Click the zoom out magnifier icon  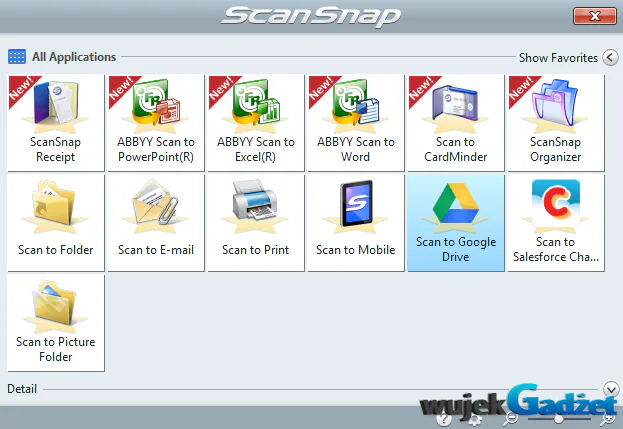coord(510,419)
